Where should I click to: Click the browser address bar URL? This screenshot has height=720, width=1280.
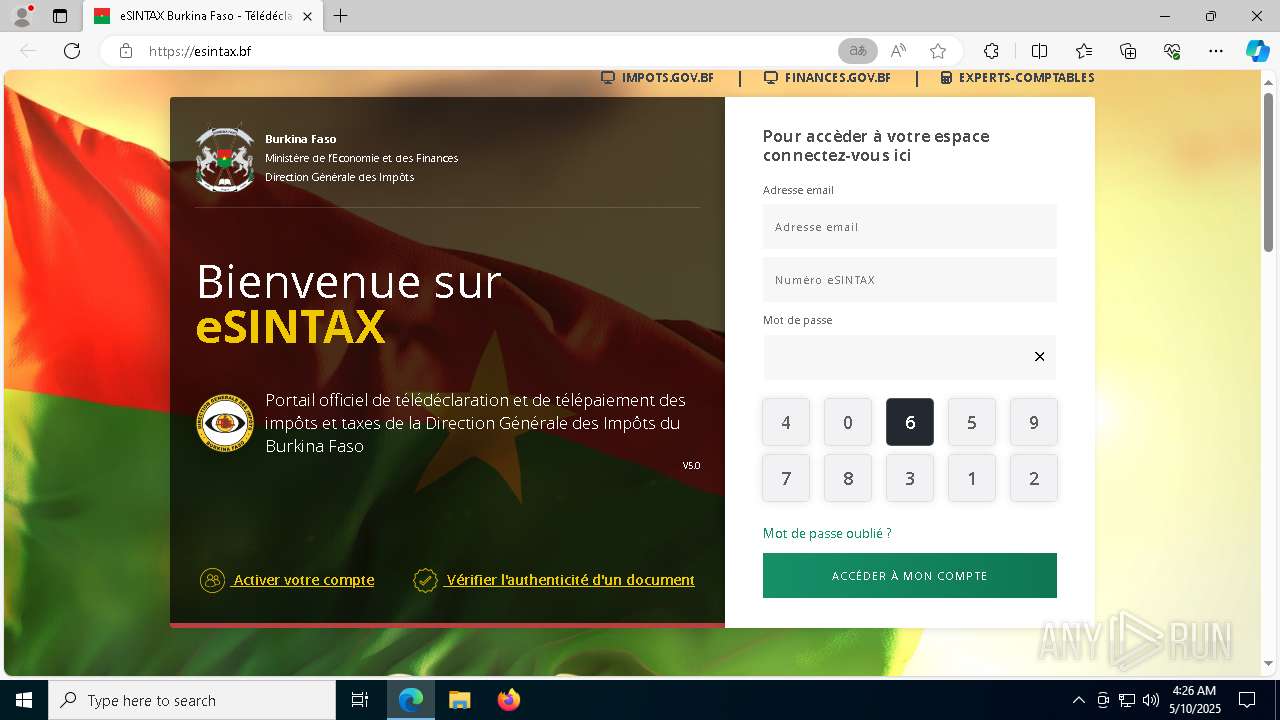(x=200, y=51)
